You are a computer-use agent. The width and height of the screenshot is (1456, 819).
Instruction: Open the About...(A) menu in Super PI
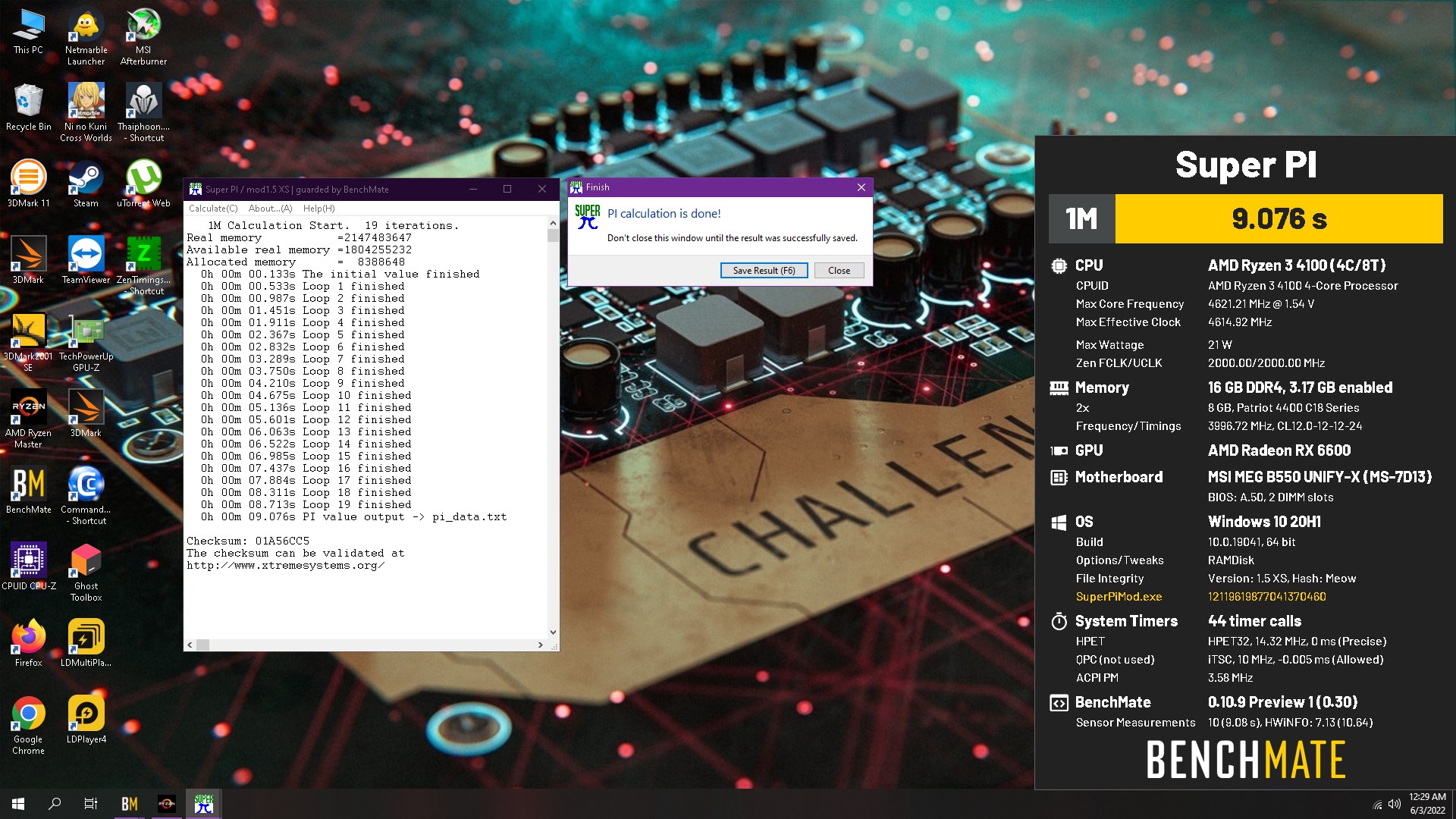271,209
